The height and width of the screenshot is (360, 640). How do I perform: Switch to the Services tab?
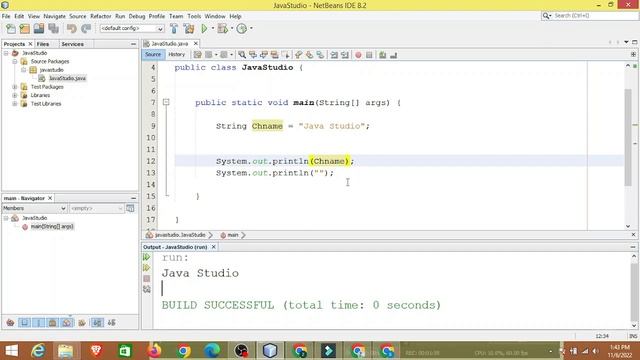pos(73,44)
